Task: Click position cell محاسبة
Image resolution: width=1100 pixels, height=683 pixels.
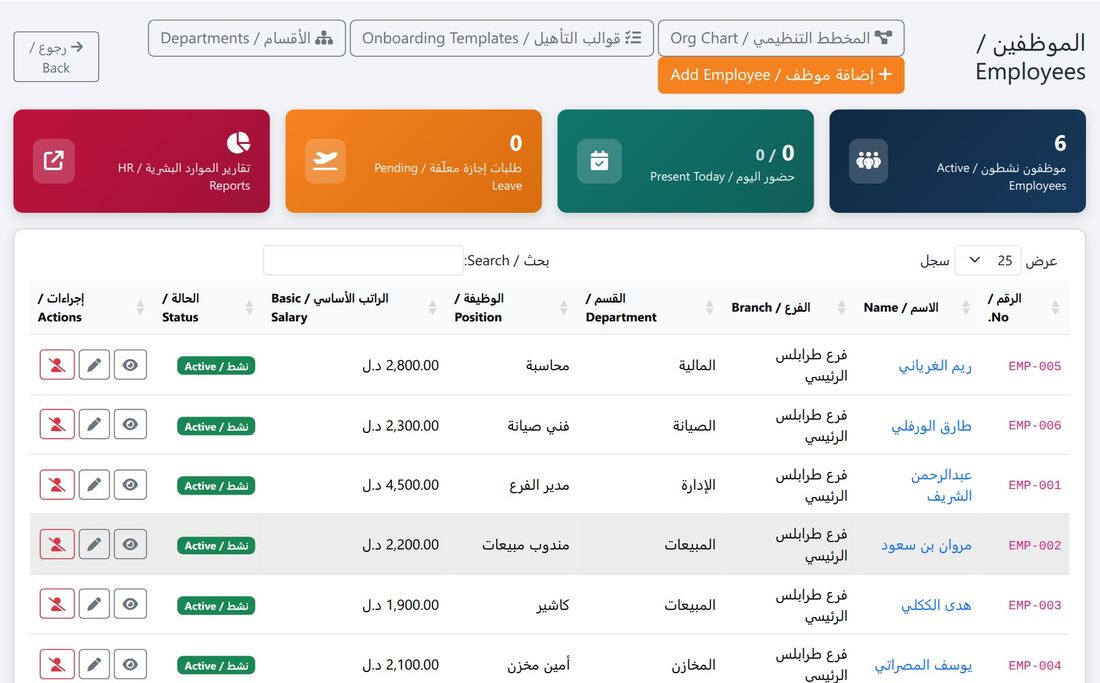Action: pyautogui.click(x=548, y=365)
